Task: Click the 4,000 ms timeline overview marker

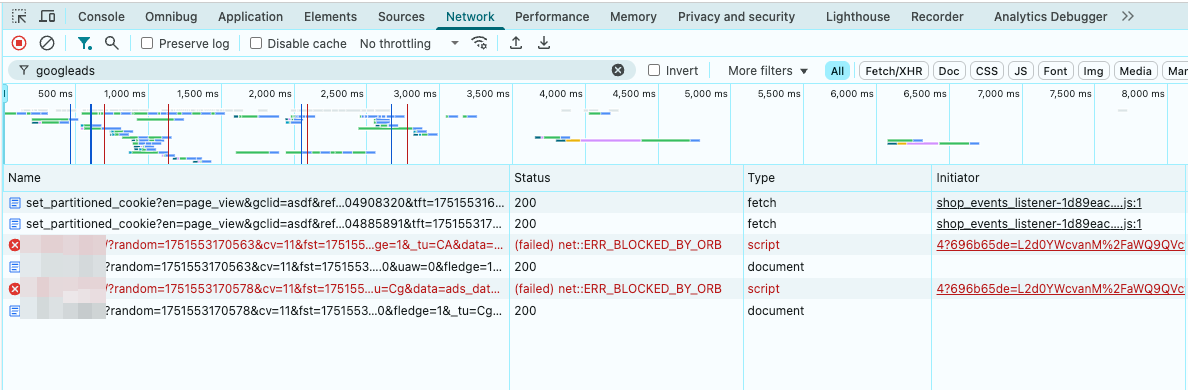Action: click(561, 94)
